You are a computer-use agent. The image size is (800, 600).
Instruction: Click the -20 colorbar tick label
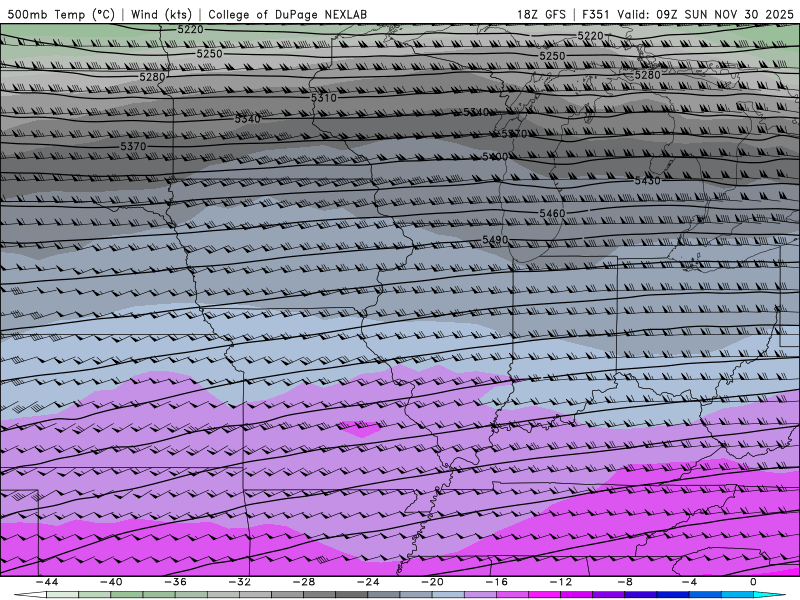[432, 582]
